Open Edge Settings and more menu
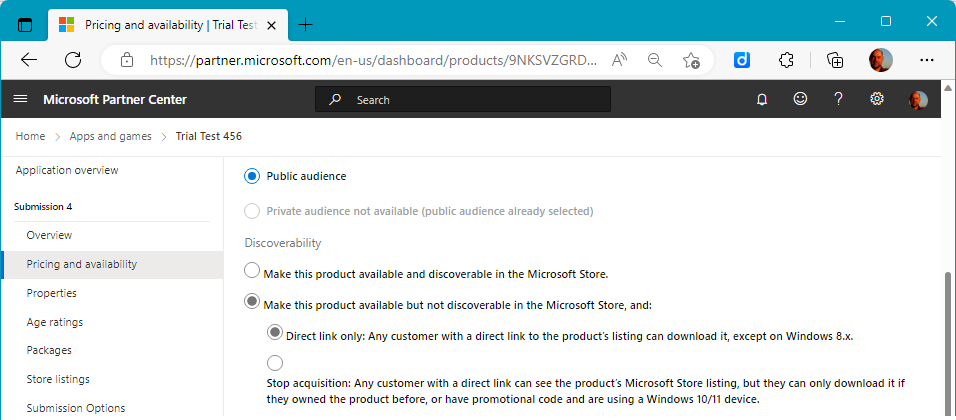The height and width of the screenshot is (420, 956). click(x=926, y=60)
